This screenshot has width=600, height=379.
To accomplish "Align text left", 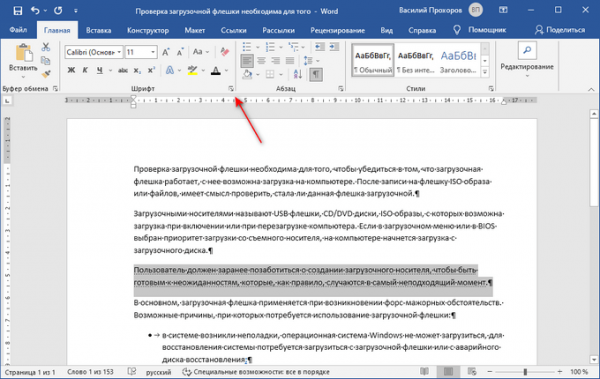I will [x=247, y=60].
